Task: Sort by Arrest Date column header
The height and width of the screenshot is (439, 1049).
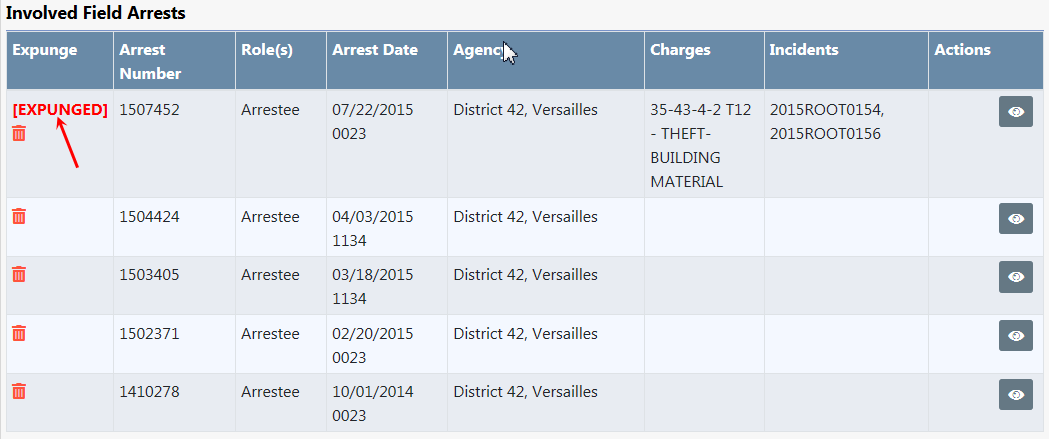Action: pyautogui.click(x=375, y=50)
